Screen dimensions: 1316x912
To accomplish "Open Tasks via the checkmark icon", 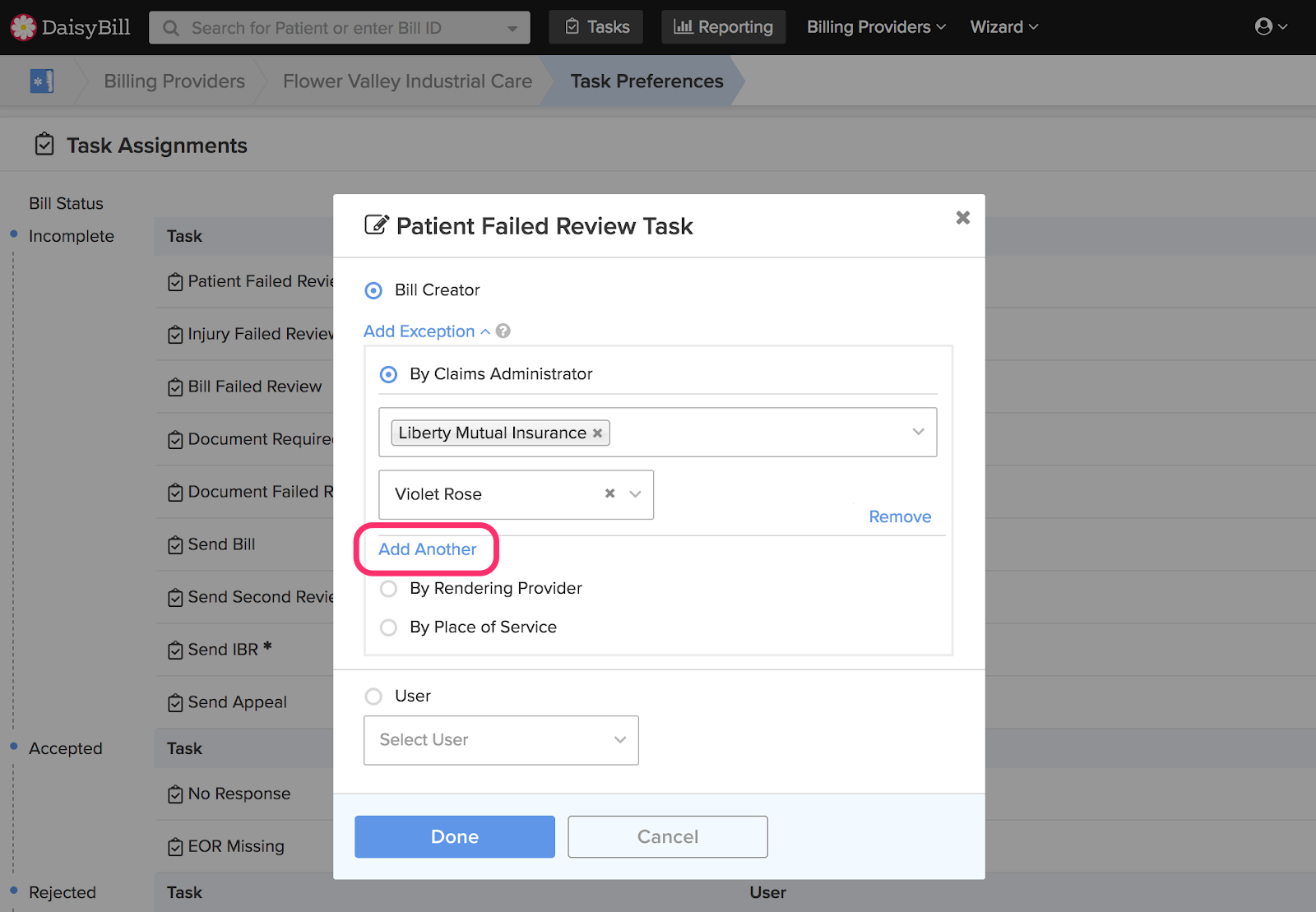I will pyautogui.click(x=573, y=26).
